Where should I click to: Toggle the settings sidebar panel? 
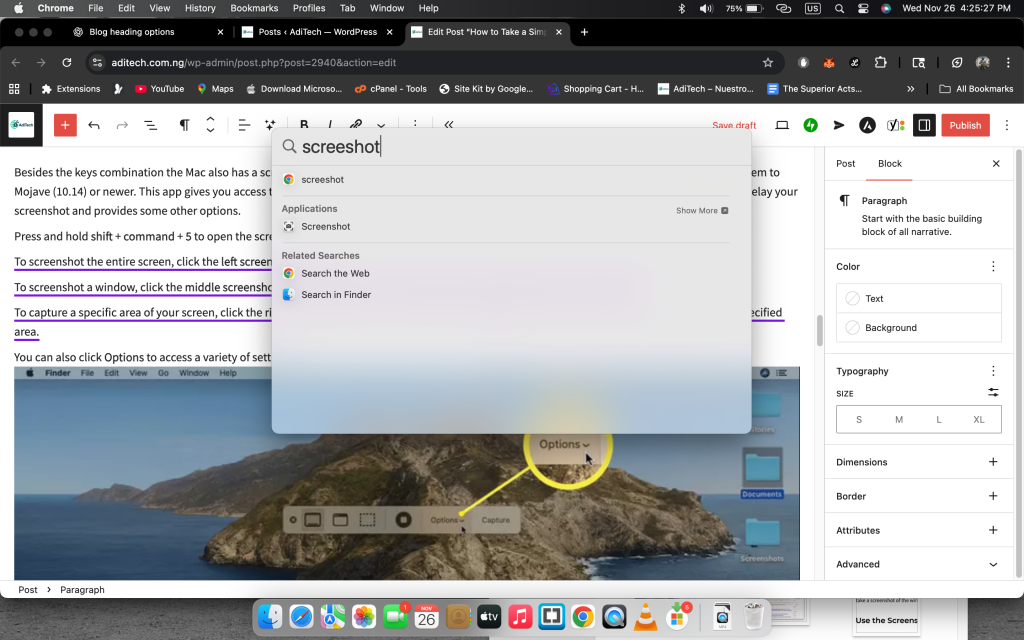click(x=925, y=125)
